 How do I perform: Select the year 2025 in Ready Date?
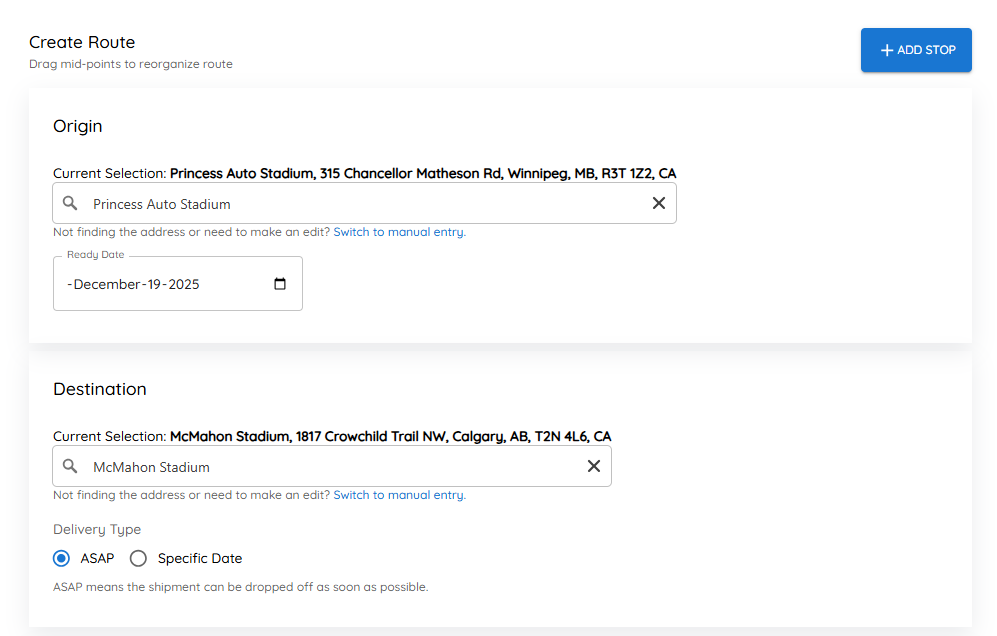tap(184, 284)
